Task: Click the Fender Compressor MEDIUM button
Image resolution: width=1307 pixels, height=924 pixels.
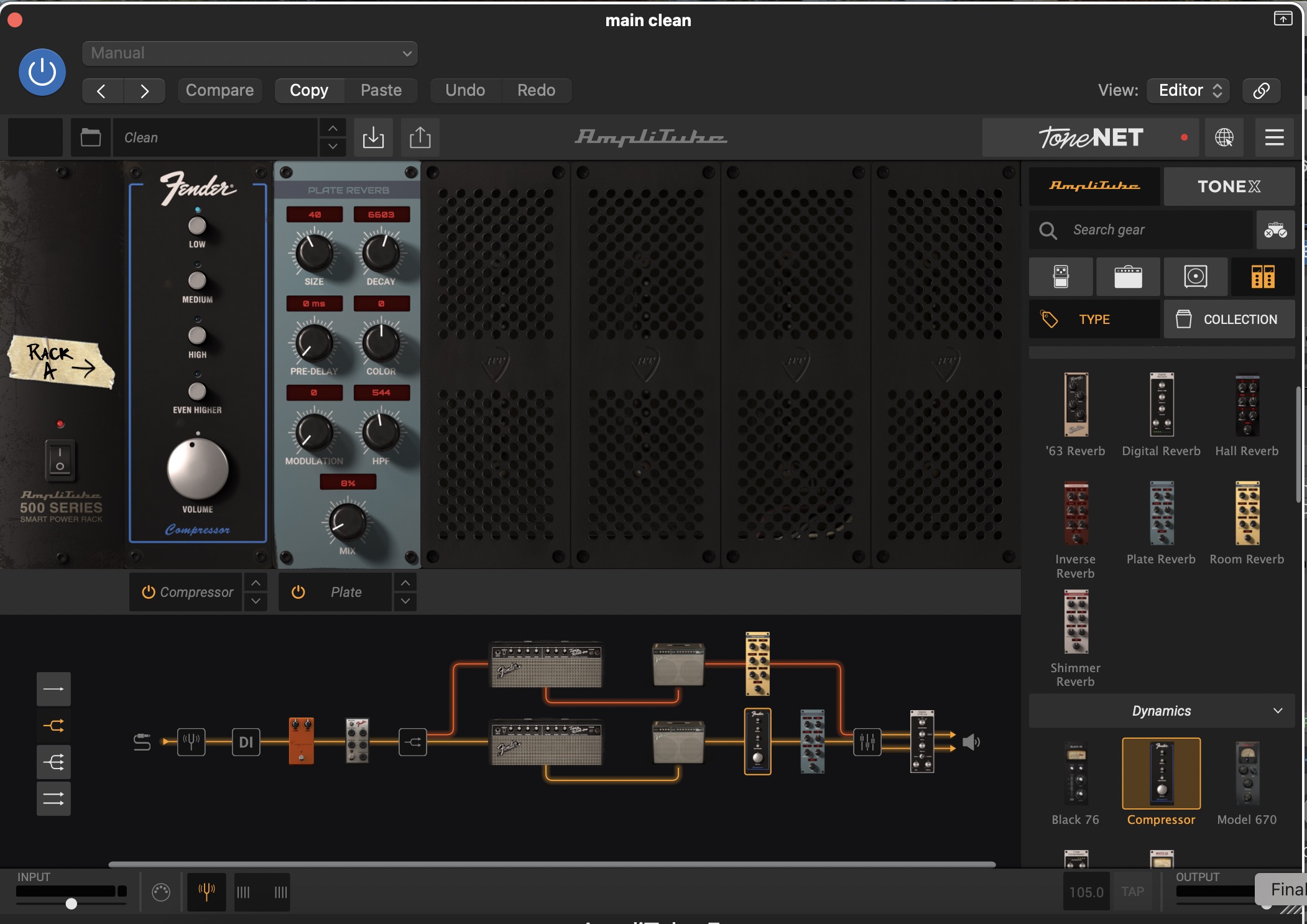Action: (197, 280)
